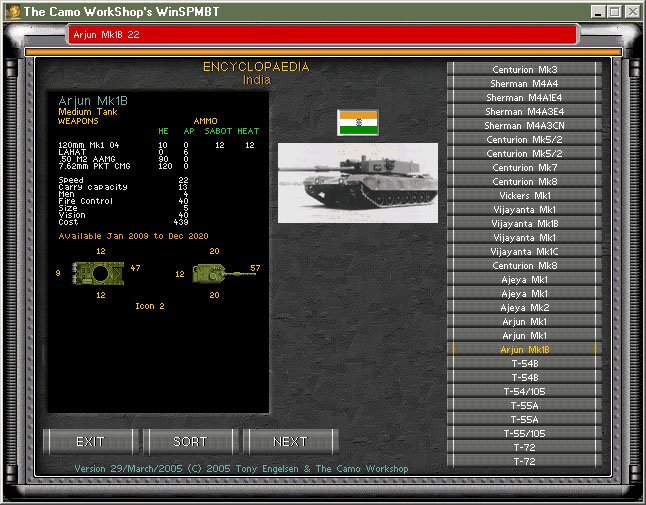
Task: Click the EXIT button
Action: [x=90, y=442]
